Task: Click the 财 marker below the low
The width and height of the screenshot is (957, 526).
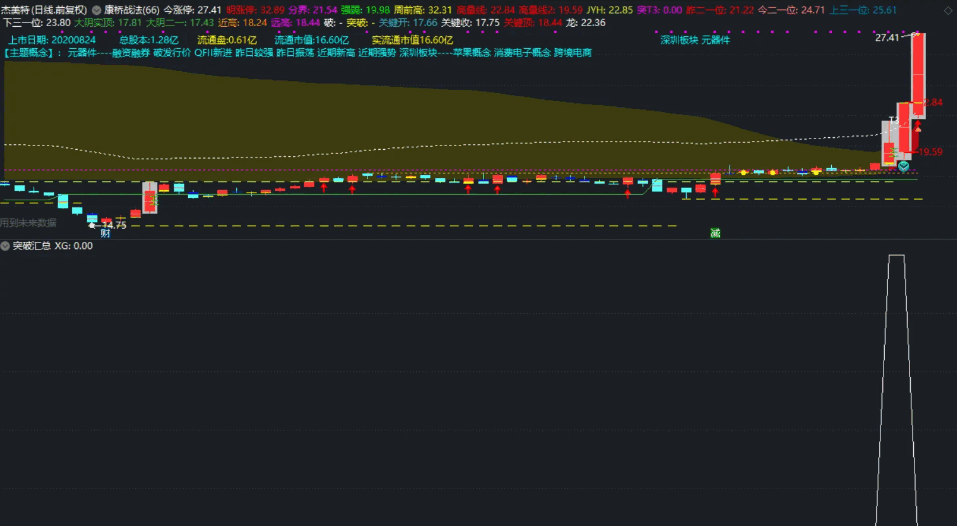Action: point(106,233)
